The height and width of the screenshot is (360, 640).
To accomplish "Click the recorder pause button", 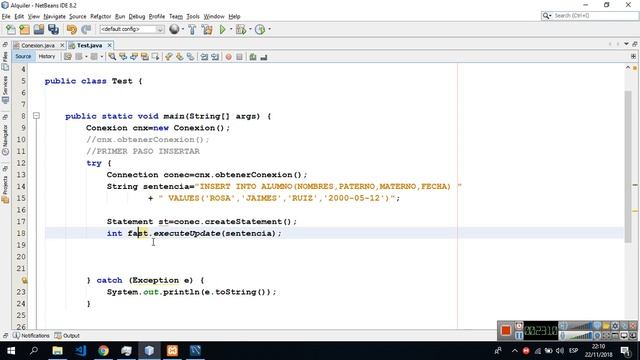I will [519, 335].
